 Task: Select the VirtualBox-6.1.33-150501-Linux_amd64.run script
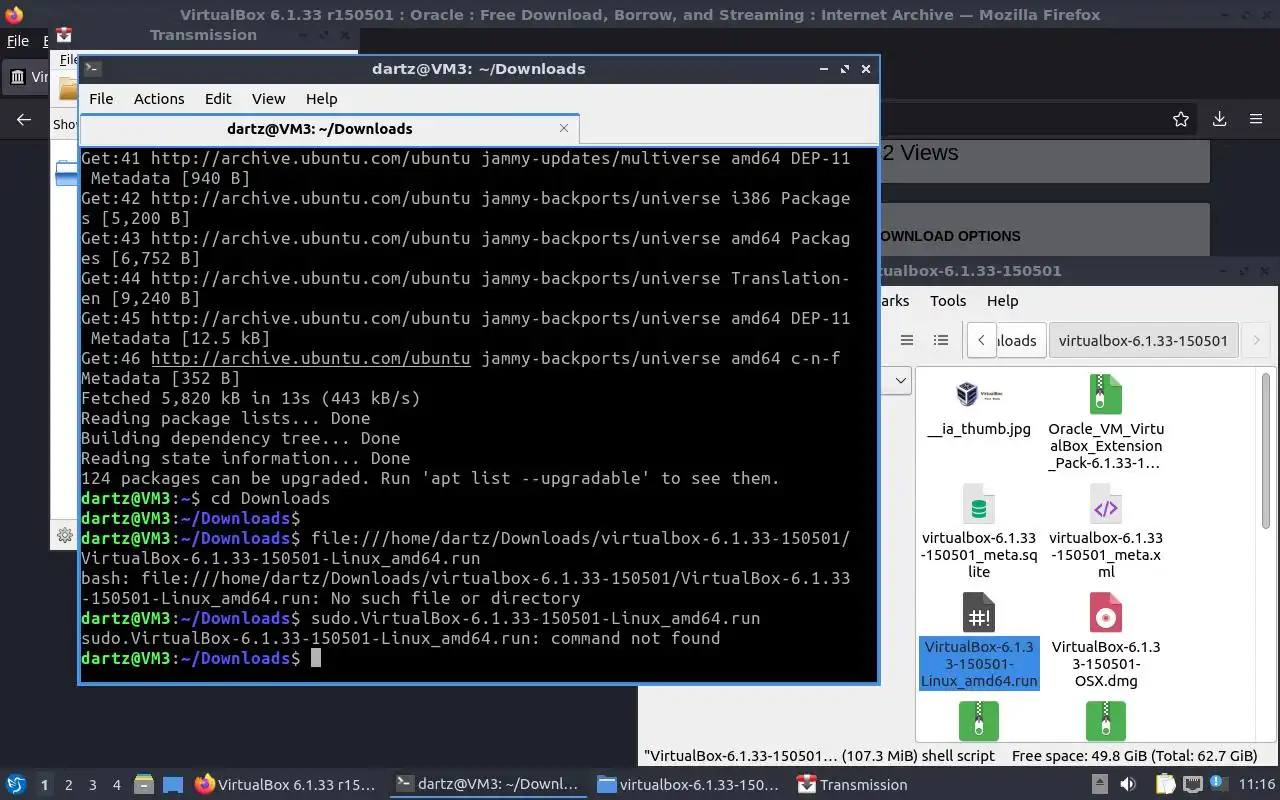click(979, 640)
